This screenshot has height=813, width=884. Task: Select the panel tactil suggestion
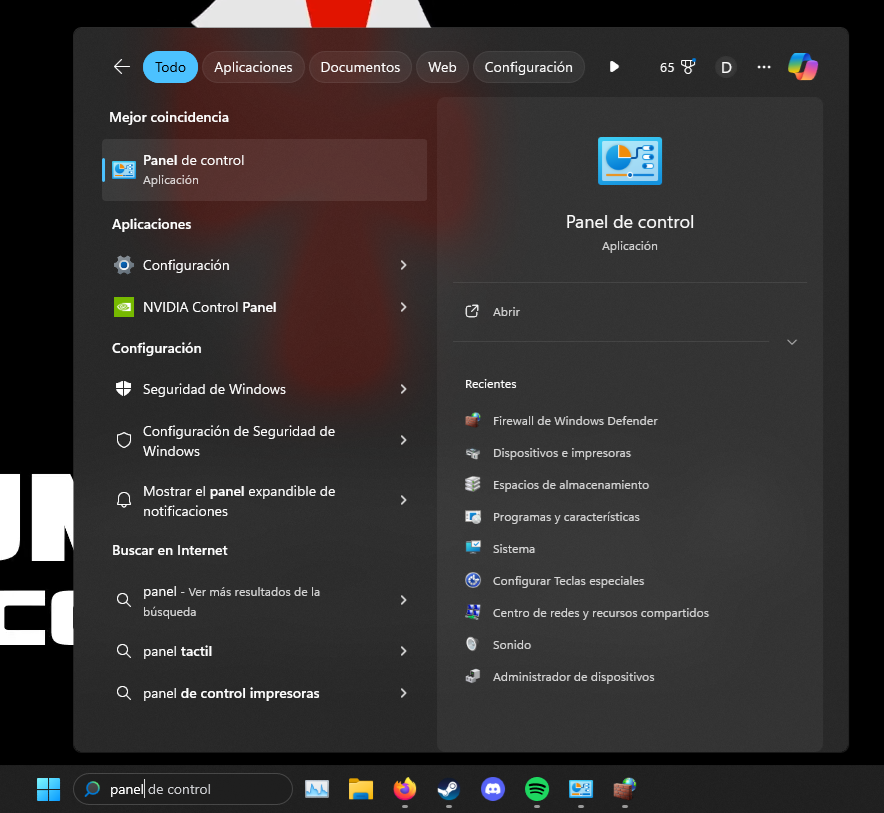pos(264,651)
